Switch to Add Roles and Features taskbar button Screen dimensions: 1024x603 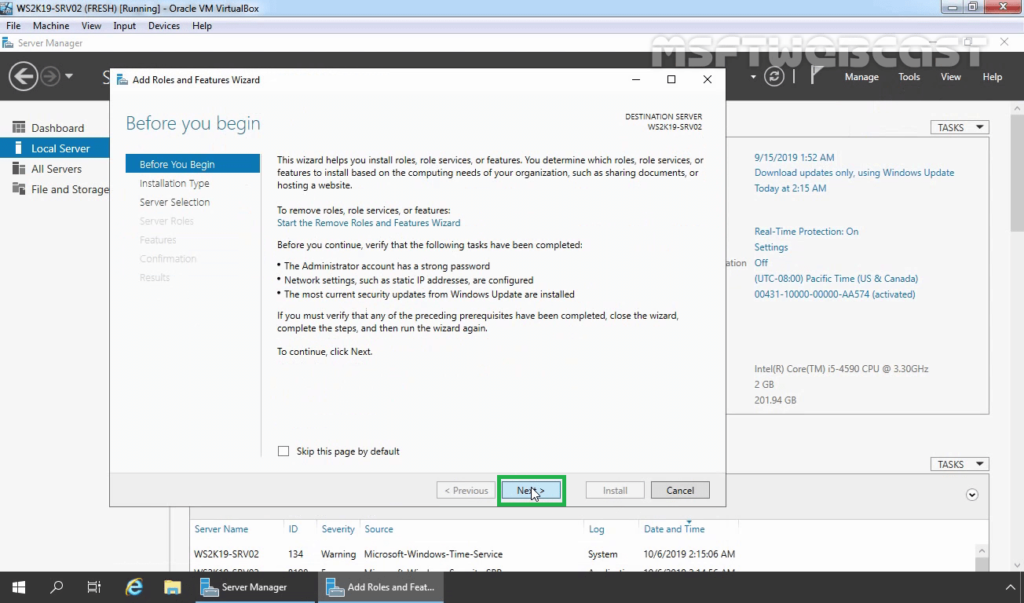point(381,587)
